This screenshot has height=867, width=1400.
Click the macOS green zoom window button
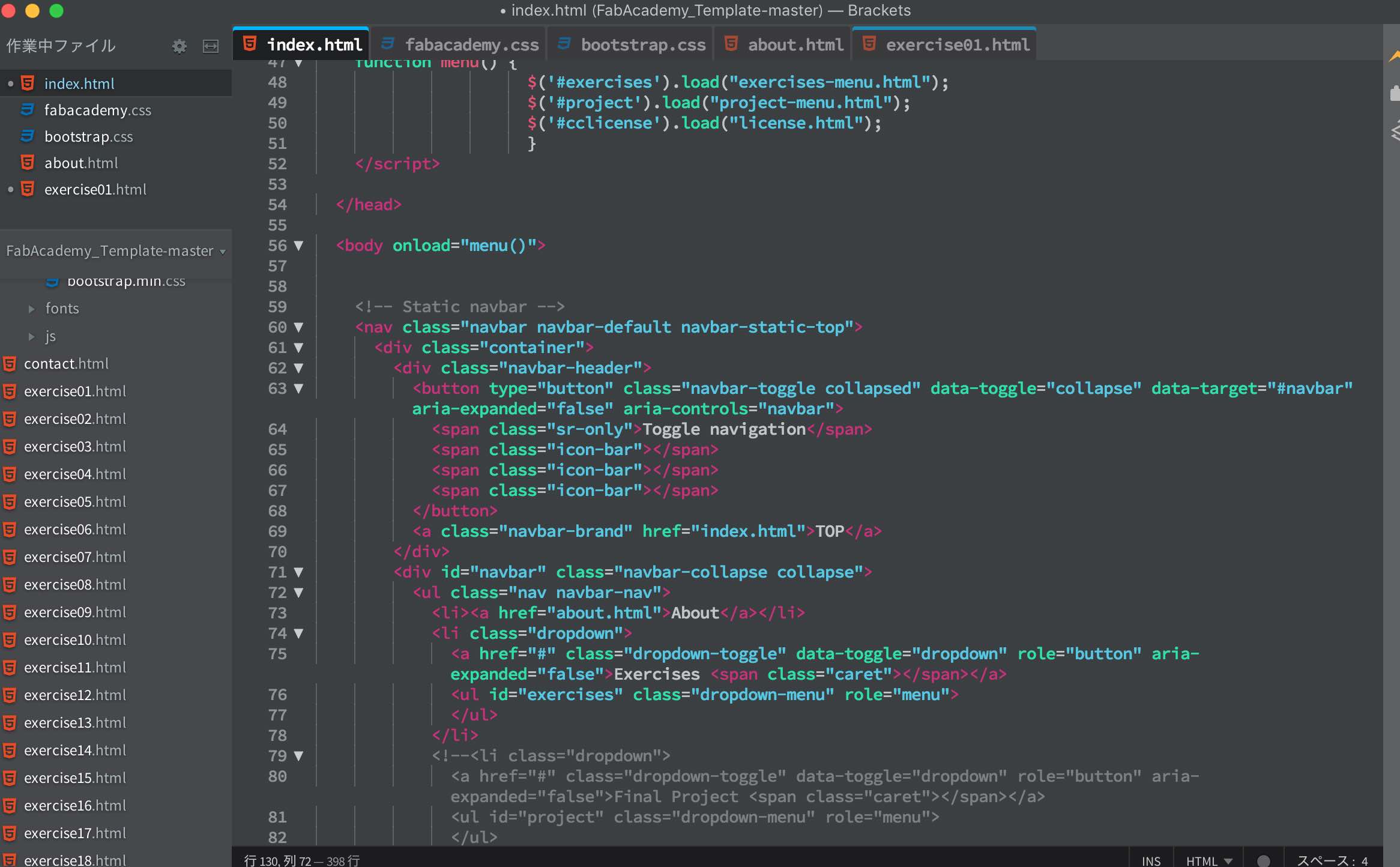(x=56, y=10)
